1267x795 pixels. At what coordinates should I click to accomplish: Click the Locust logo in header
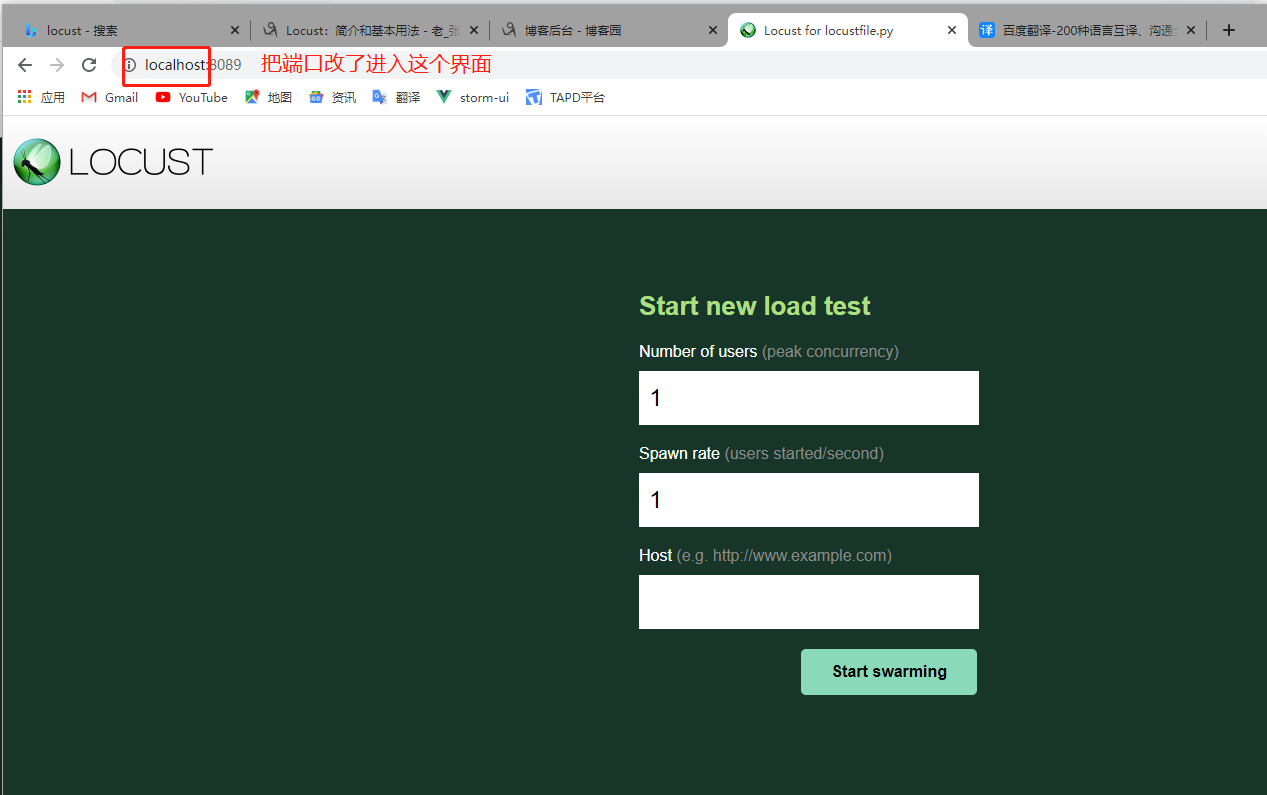pos(113,162)
